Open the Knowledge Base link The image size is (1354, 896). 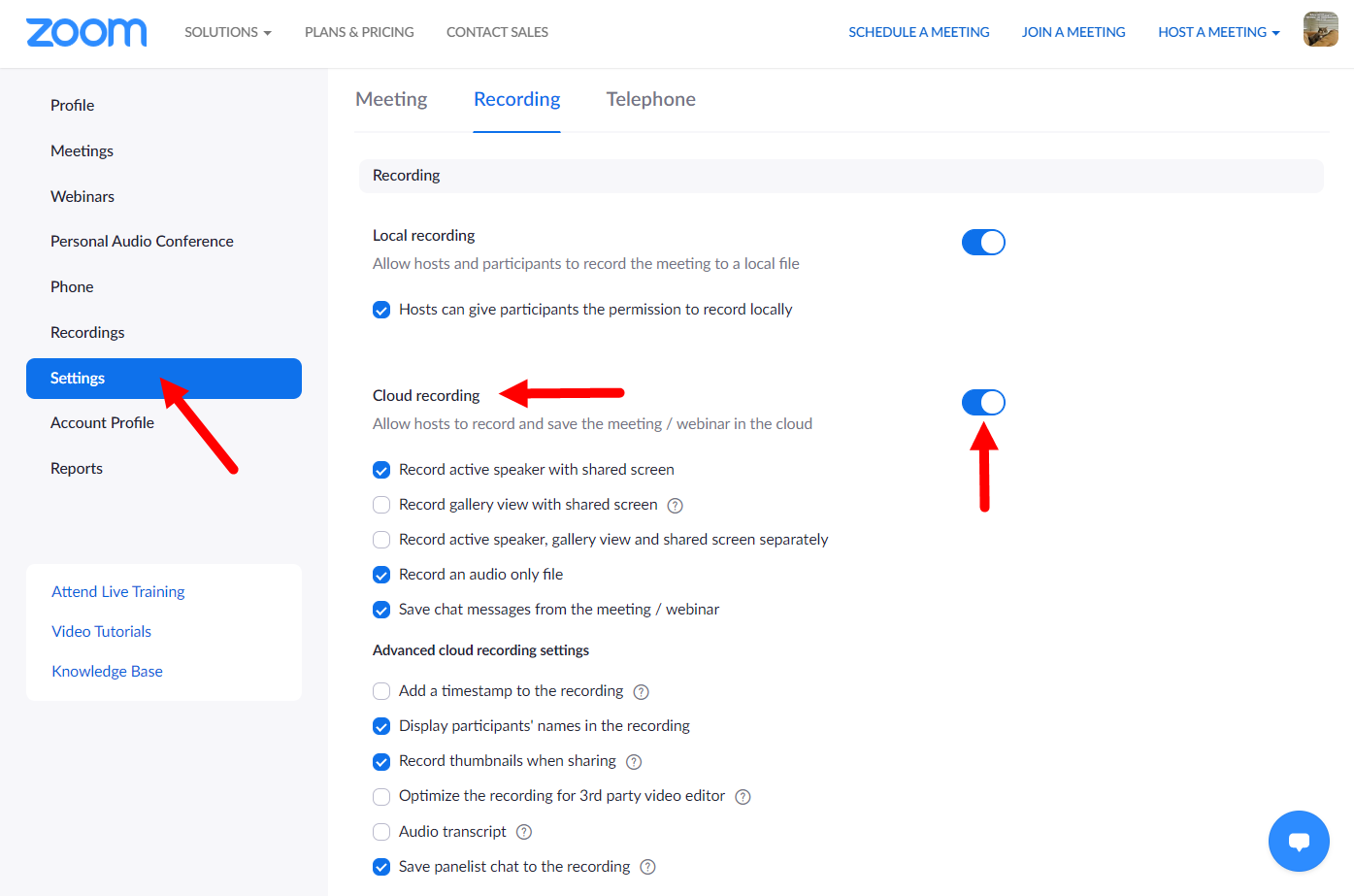coord(107,671)
